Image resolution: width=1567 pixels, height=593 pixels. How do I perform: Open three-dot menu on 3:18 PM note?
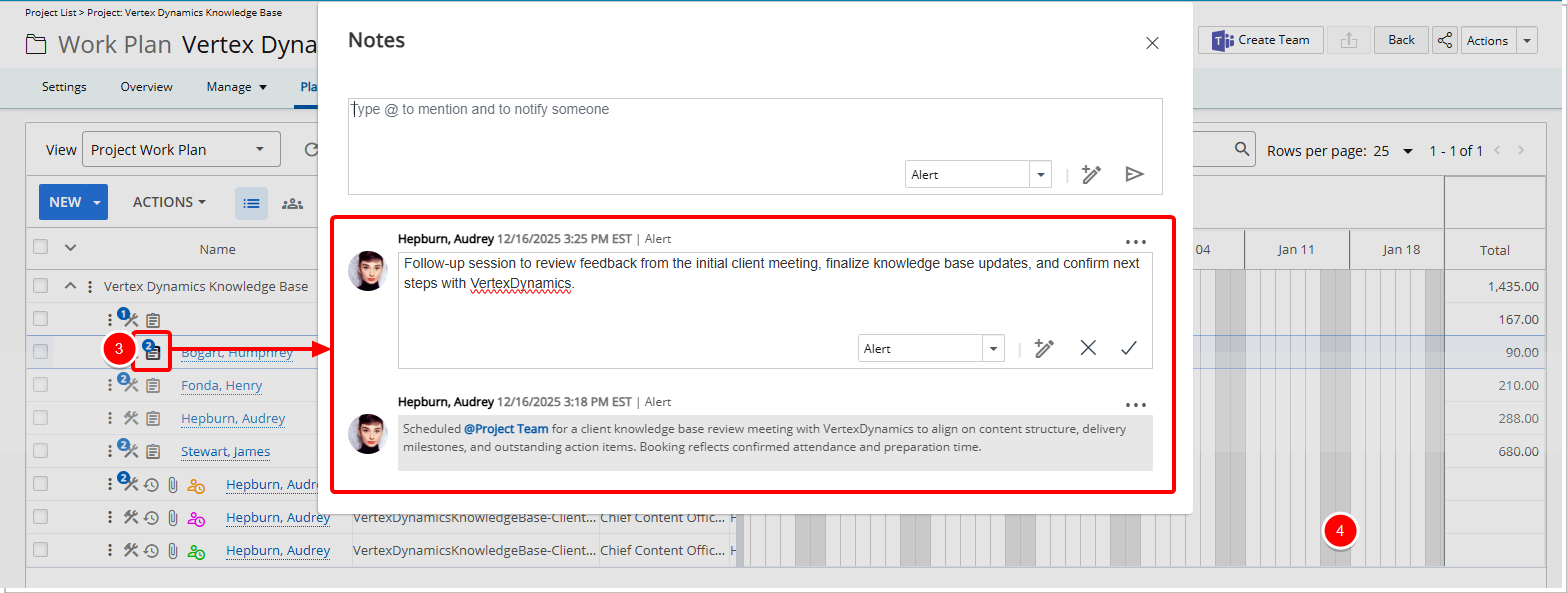point(1135,405)
